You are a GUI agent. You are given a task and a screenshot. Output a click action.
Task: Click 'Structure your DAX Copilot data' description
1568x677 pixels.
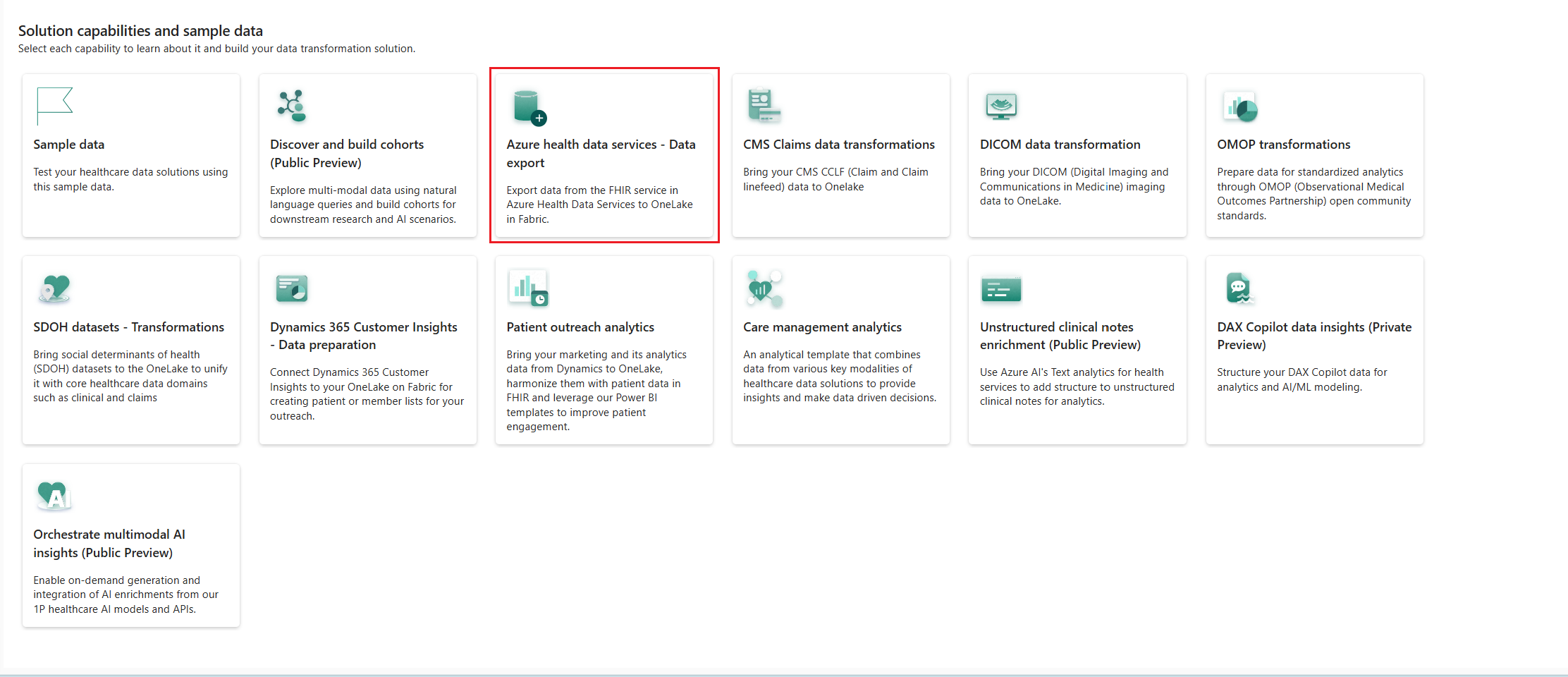tap(1301, 379)
